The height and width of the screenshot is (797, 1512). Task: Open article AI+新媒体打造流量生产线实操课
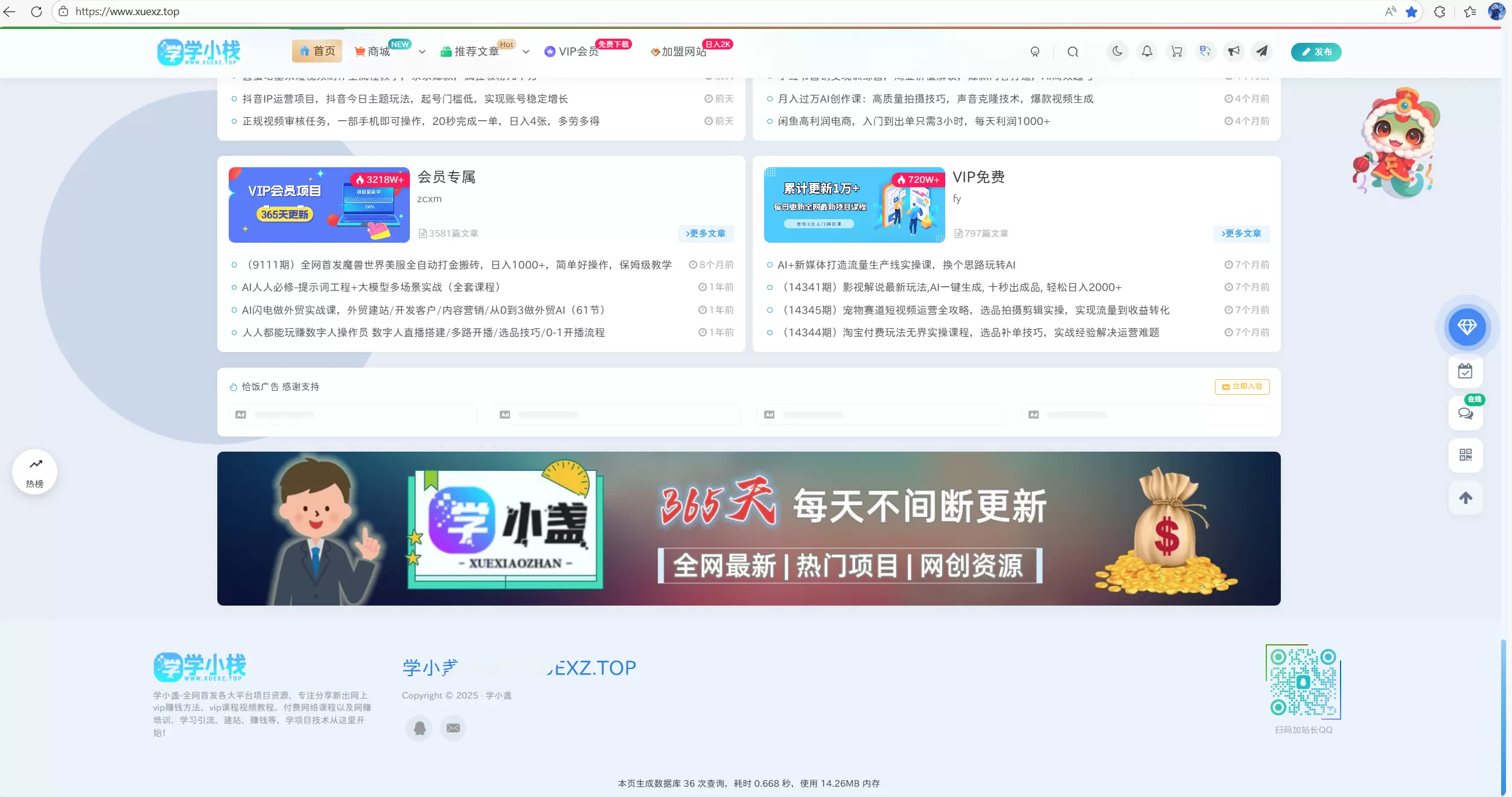click(896, 264)
